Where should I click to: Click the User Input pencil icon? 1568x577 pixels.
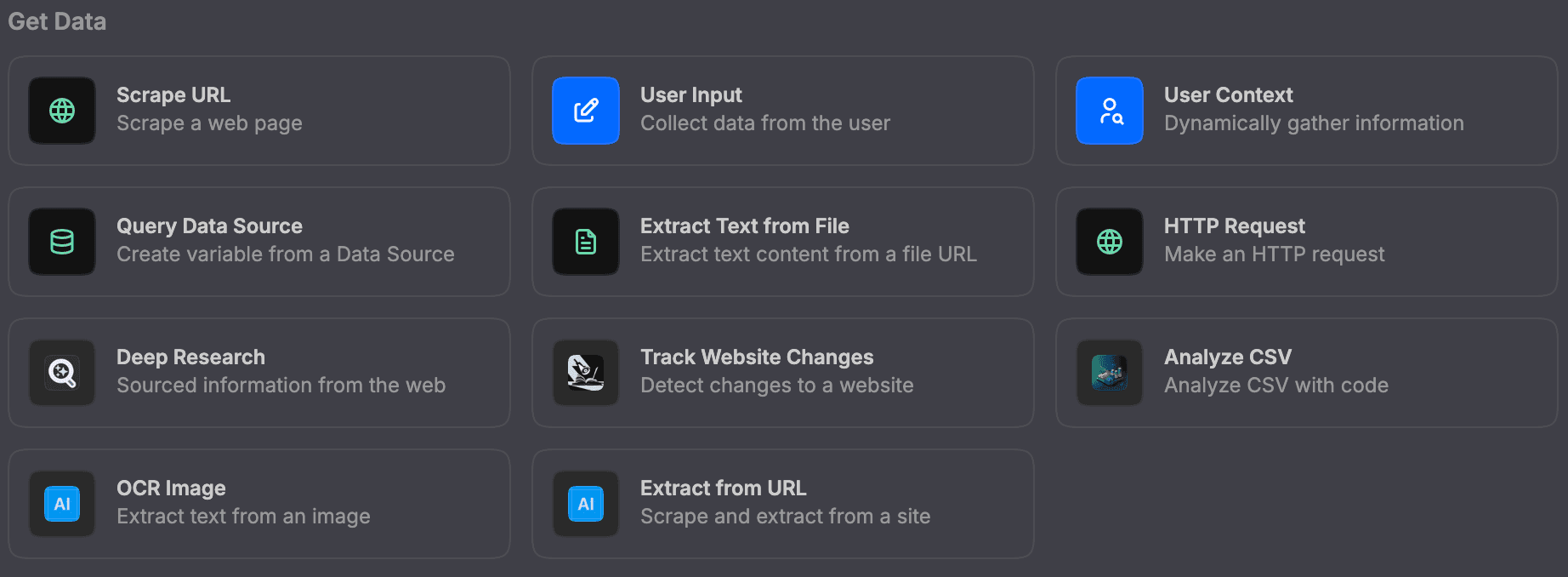point(586,111)
